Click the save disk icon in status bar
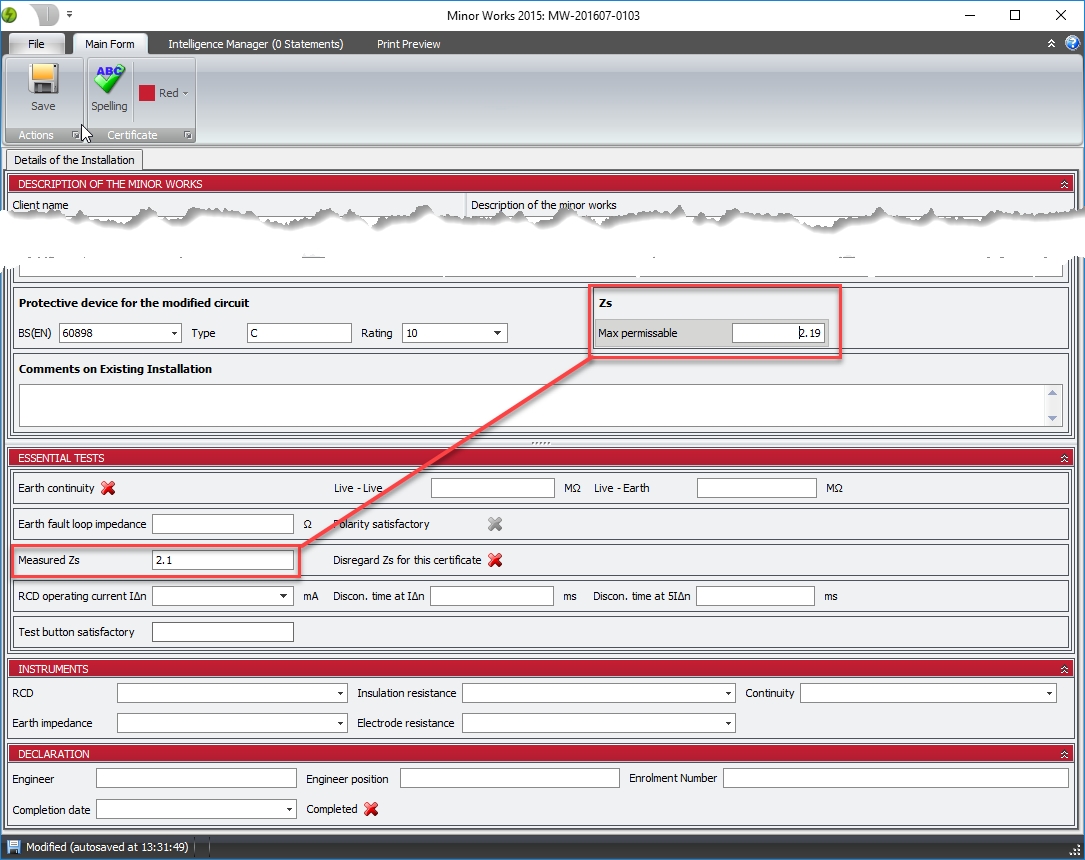This screenshot has width=1085, height=860. [14, 847]
